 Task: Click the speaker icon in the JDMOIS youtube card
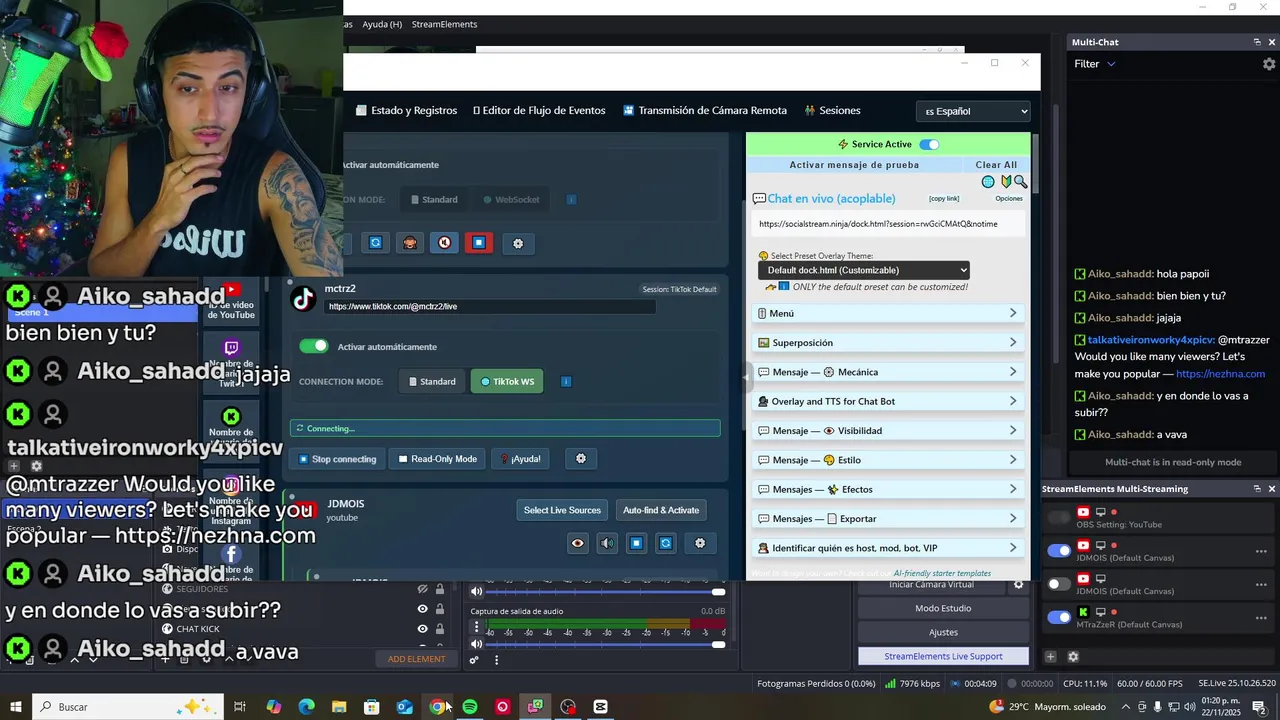(607, 543)
